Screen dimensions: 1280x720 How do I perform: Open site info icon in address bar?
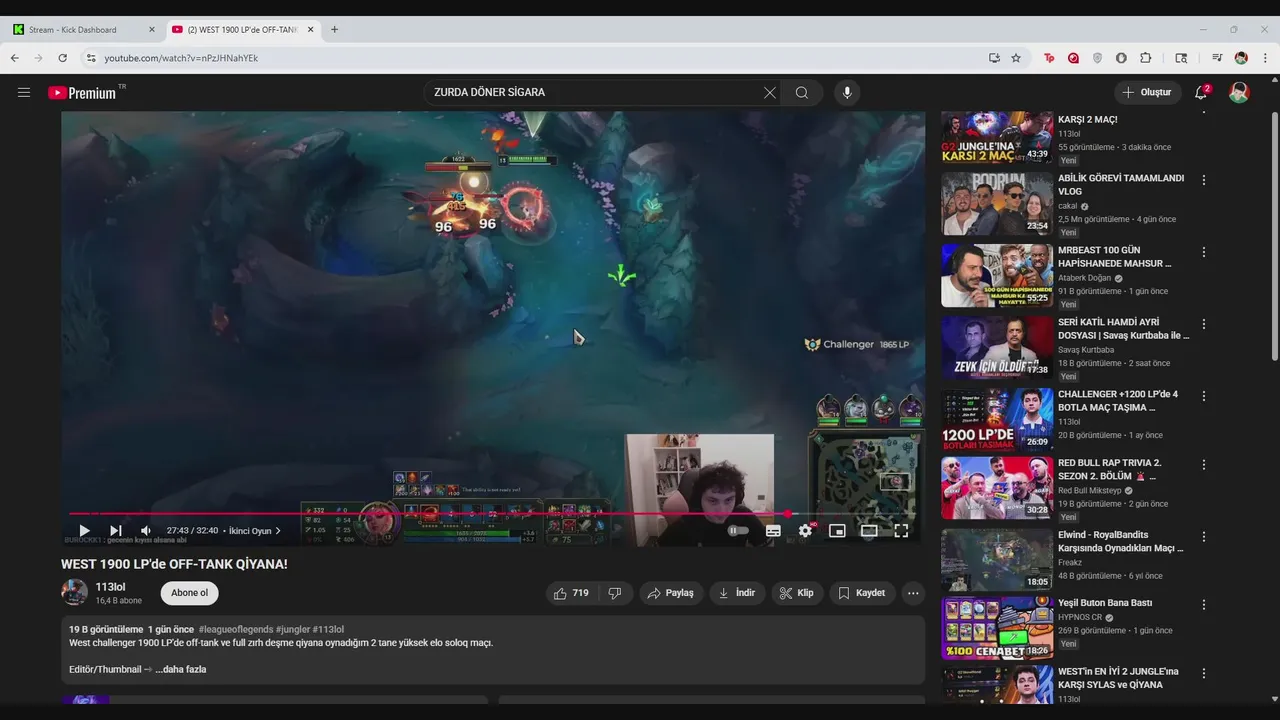[x=91, y=58]
